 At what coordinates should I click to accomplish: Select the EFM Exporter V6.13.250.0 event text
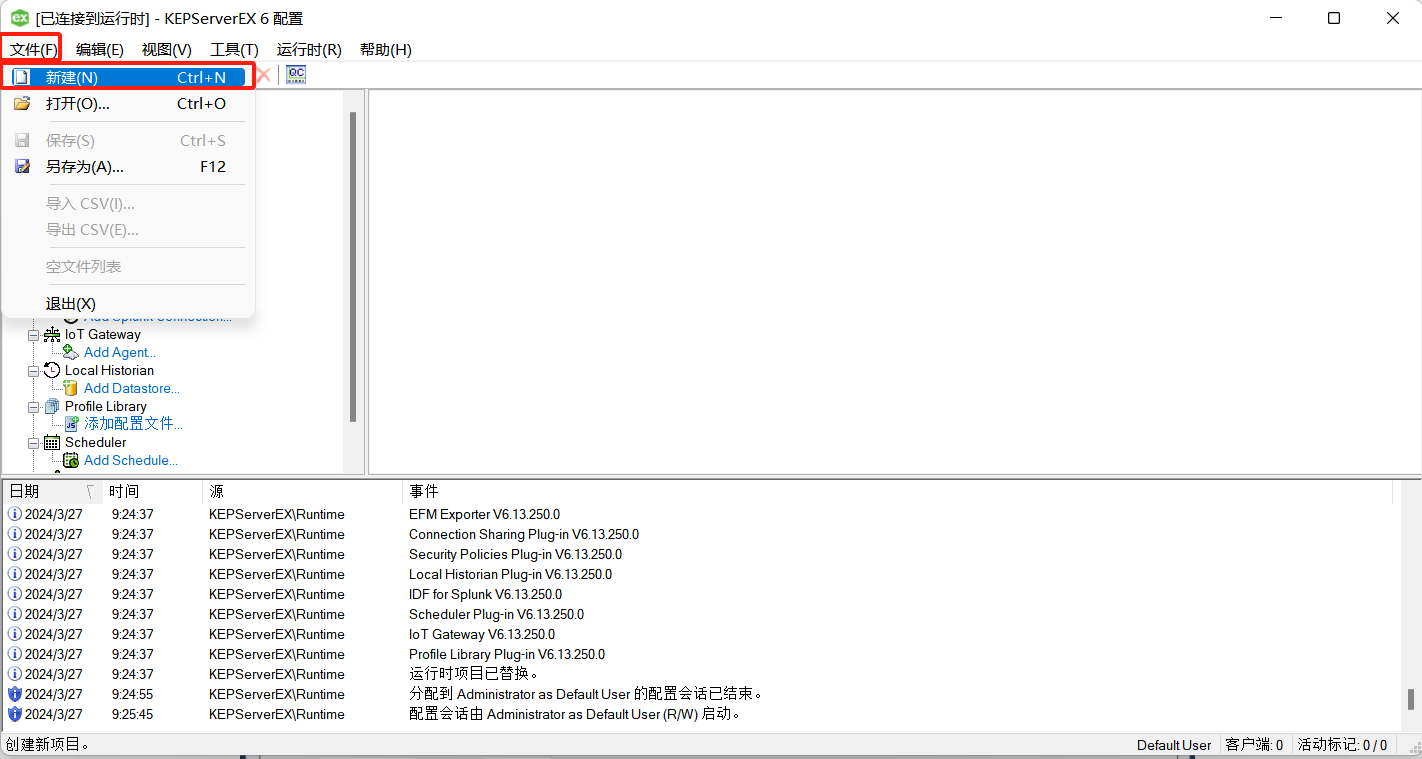[x=484, y=515]
